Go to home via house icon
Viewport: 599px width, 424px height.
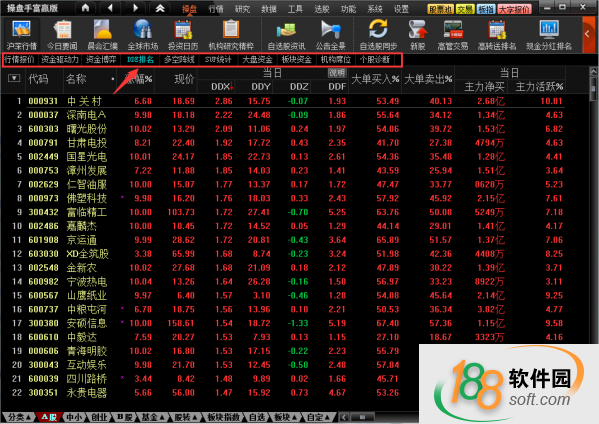click(x=86, y=8)
